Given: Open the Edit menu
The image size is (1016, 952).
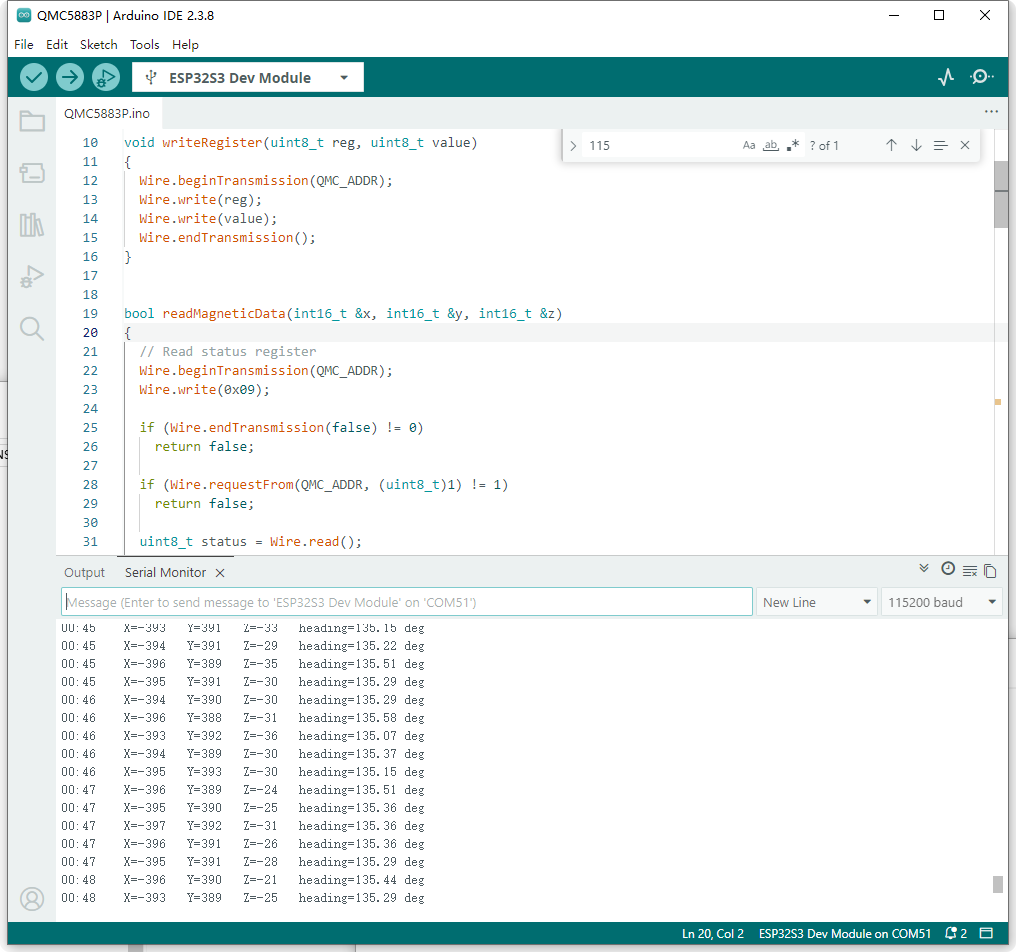Looking at the screenshot, I should pos(57,45).
